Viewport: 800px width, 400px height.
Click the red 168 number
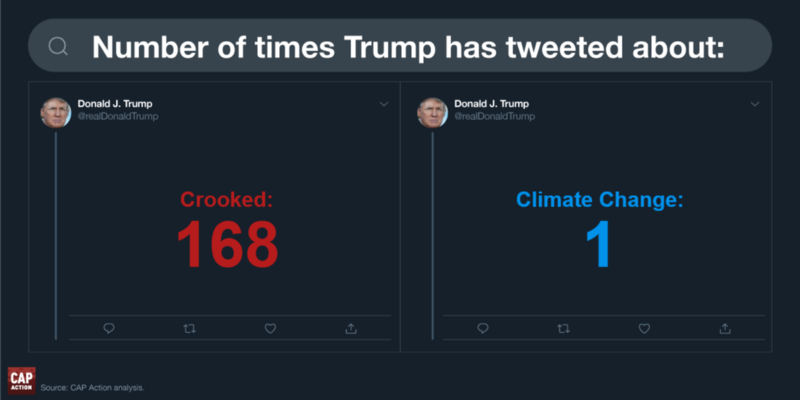click(228, 245)
